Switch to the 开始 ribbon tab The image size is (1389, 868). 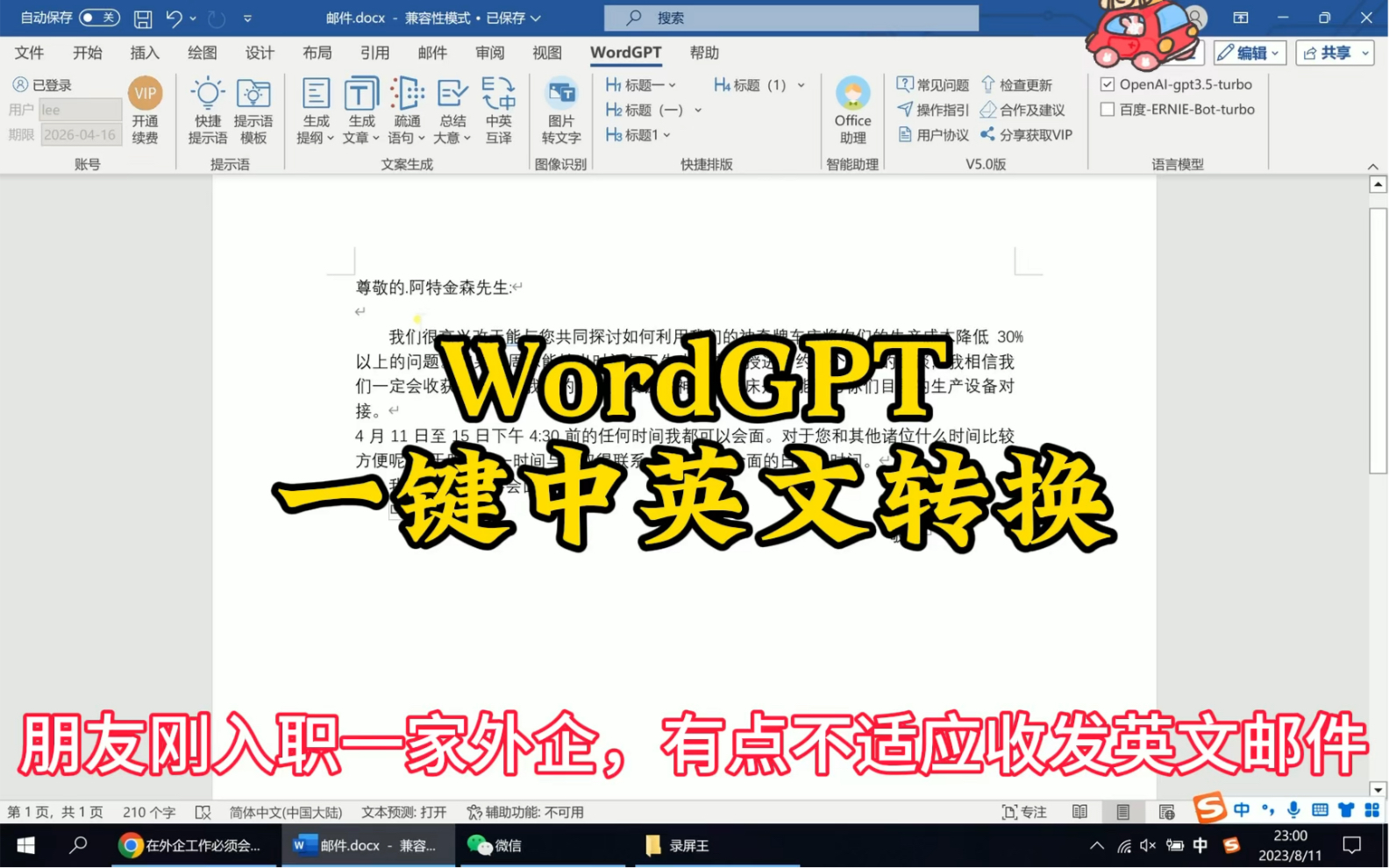[88, 53]
